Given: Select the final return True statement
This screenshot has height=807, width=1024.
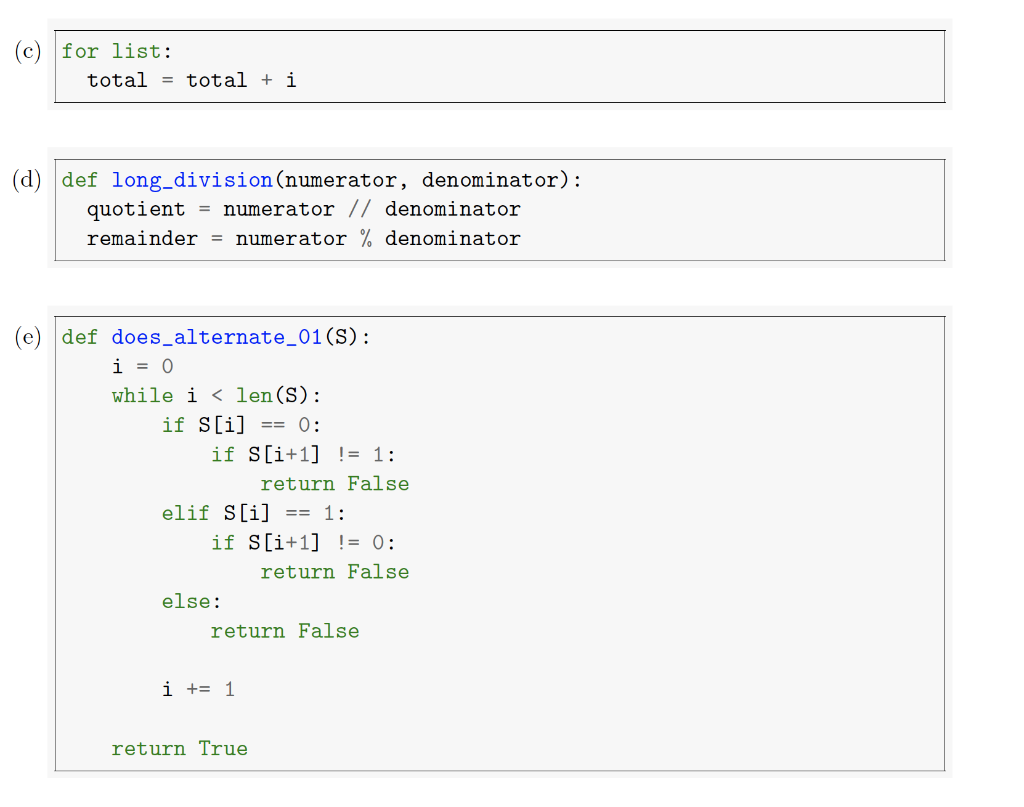Looking at the screenshot, I should pyautogui.click(x=180, y=747).
